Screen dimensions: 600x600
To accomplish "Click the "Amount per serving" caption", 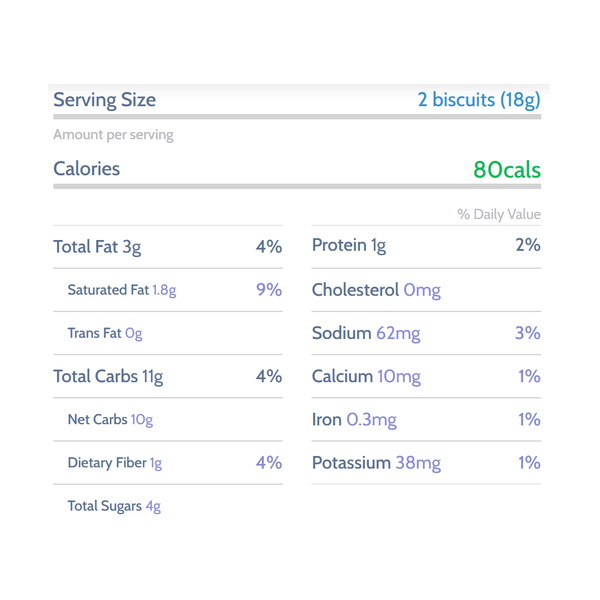I will click(x=113, y=135).
